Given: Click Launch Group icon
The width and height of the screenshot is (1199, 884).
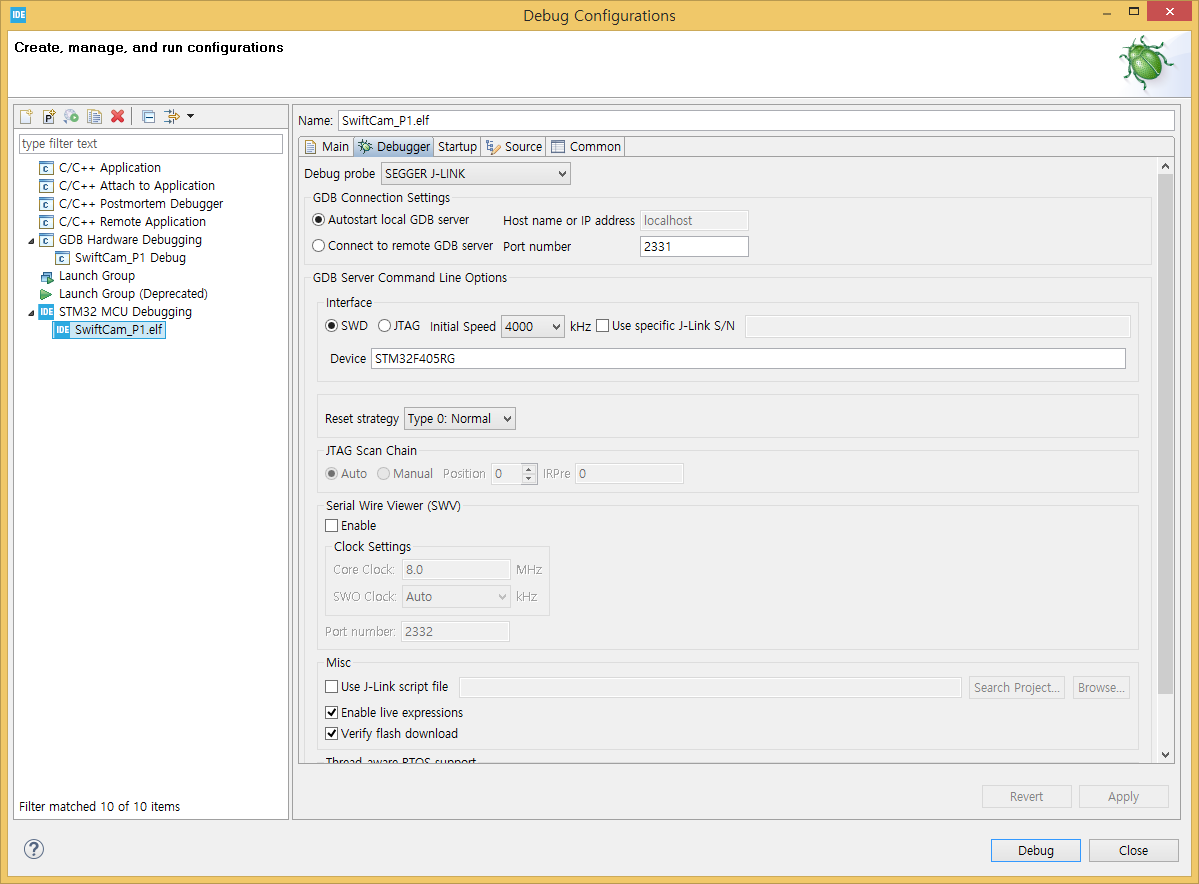Looking at the screenshot, I should tap(46, 276).
